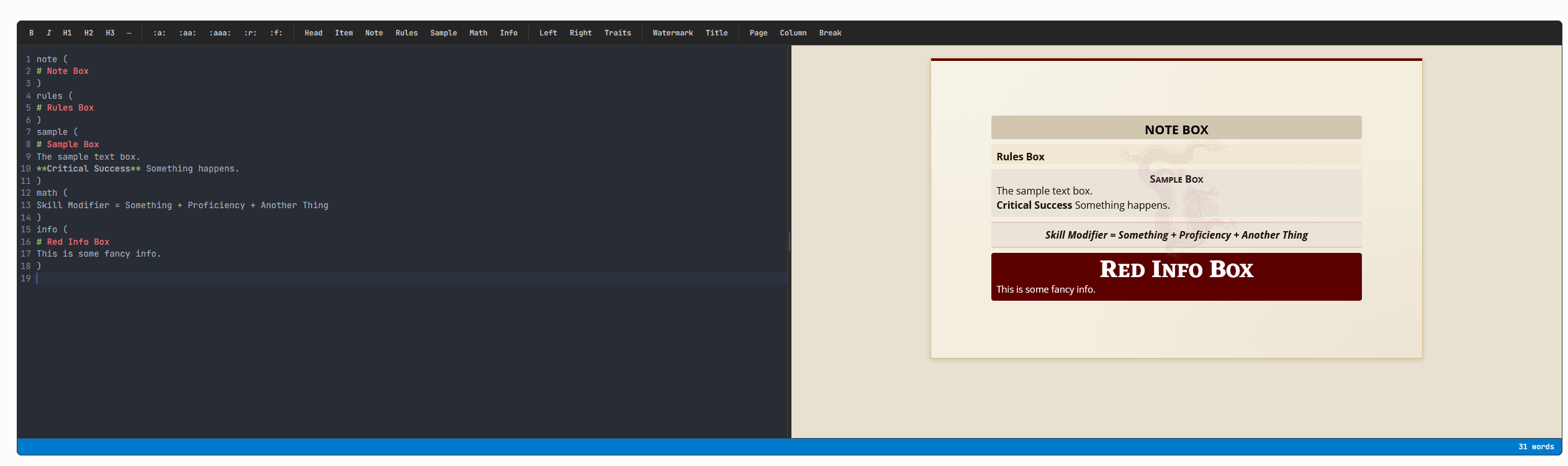Click the Left alignment button
1568x466 pixels.
click(548, 33)
